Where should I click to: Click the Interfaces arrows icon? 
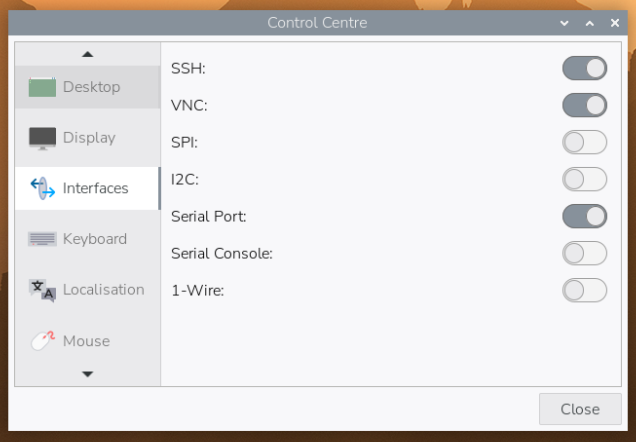click(42, 188)
